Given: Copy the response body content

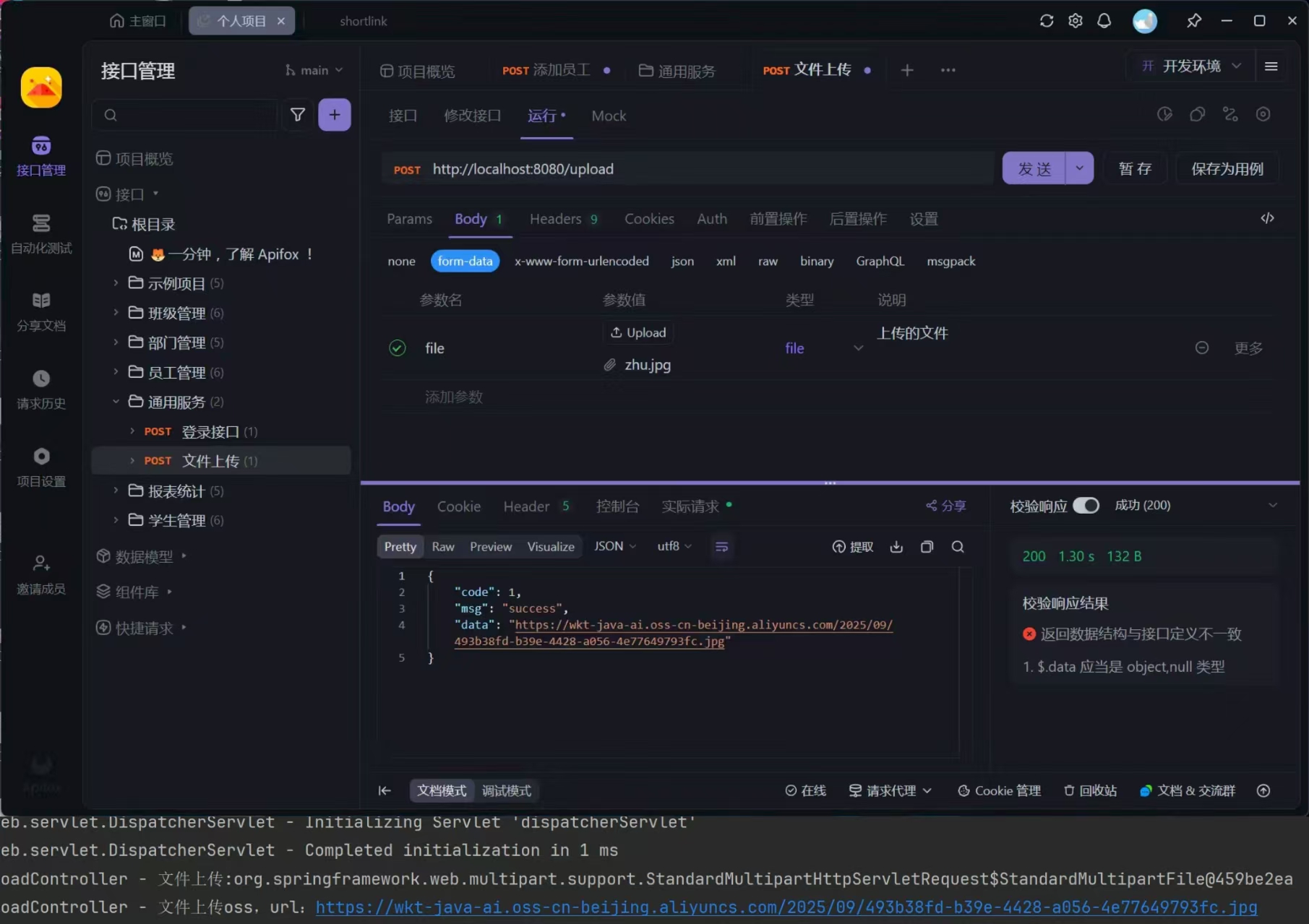Looking at the screenshot, I should click(927, 547).
